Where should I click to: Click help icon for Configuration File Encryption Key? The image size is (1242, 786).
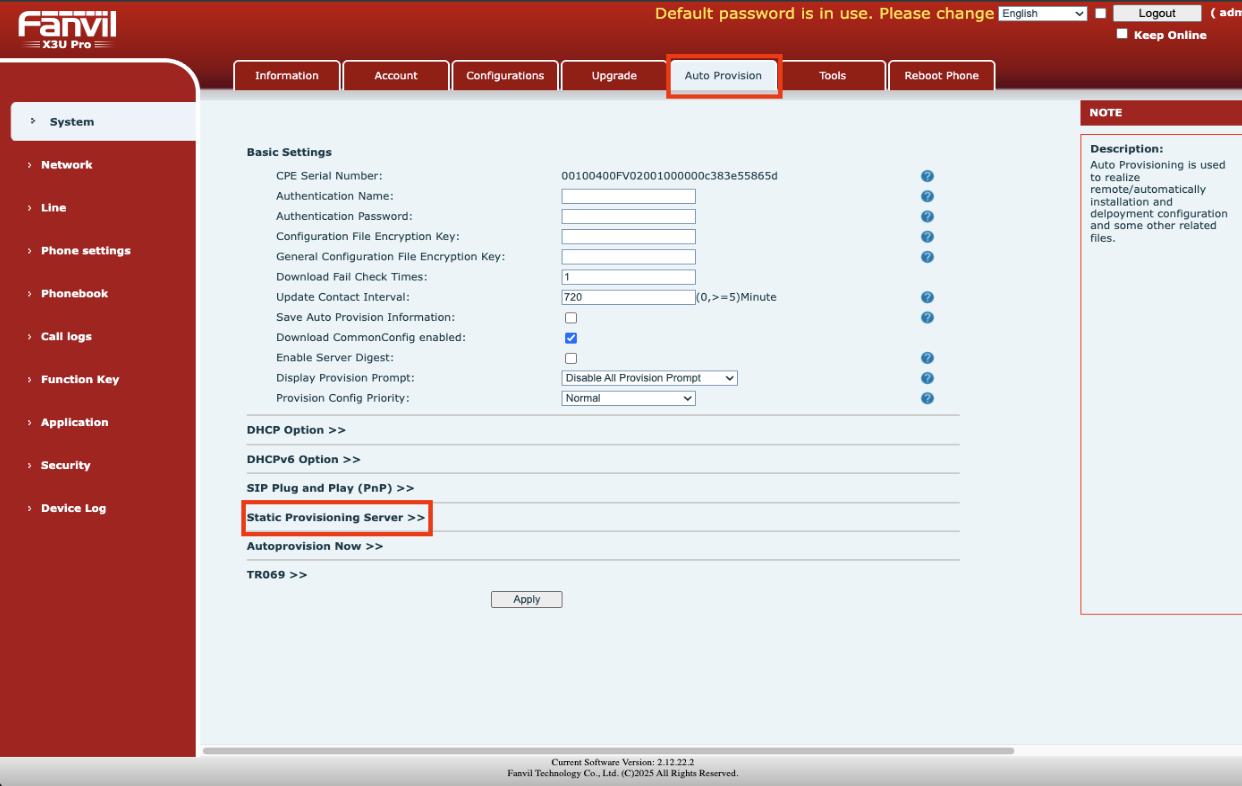pyautogui.click(x=927, y=237)
